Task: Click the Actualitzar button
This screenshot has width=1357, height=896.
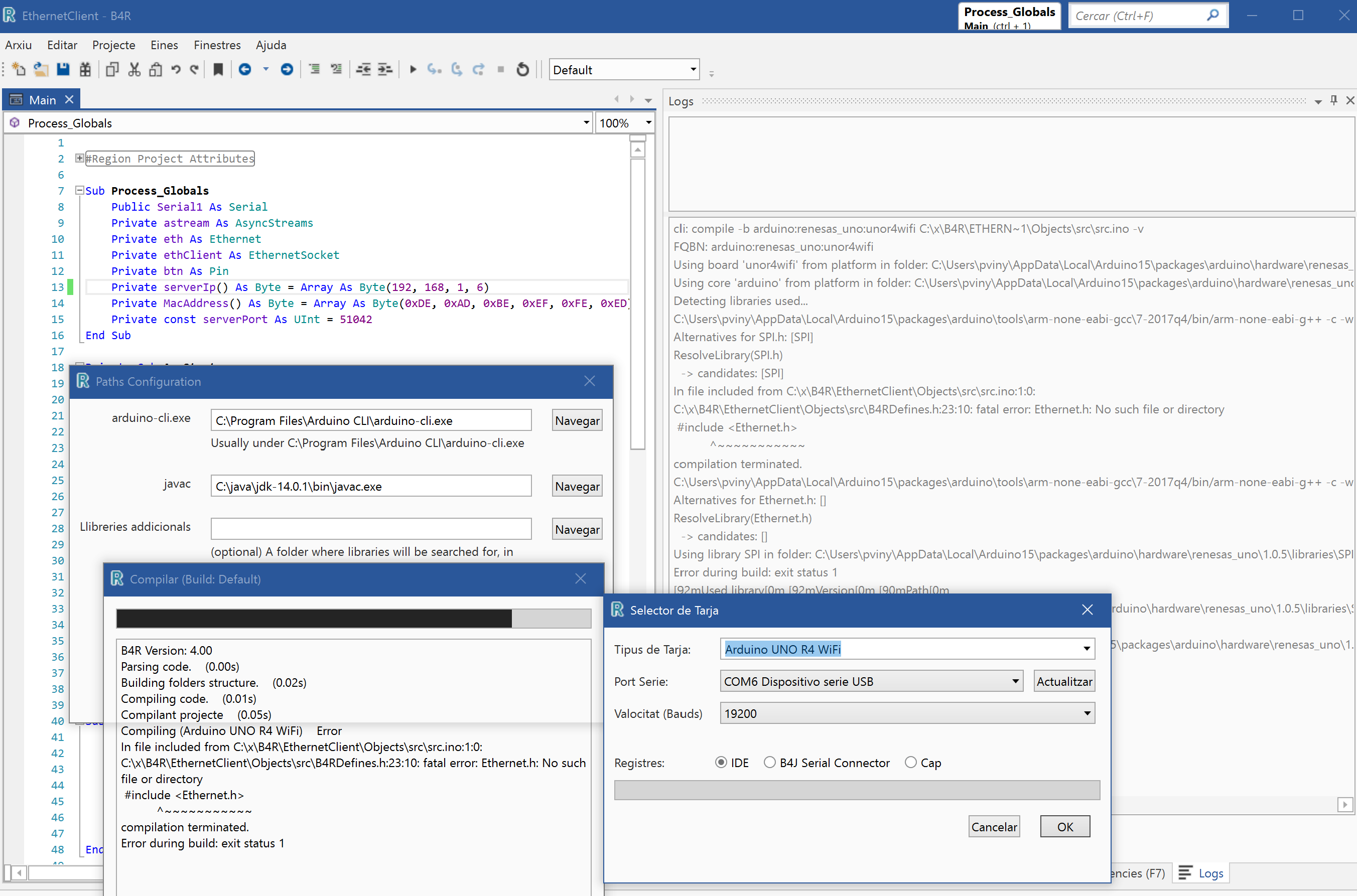Action: tap(1064, 681)
